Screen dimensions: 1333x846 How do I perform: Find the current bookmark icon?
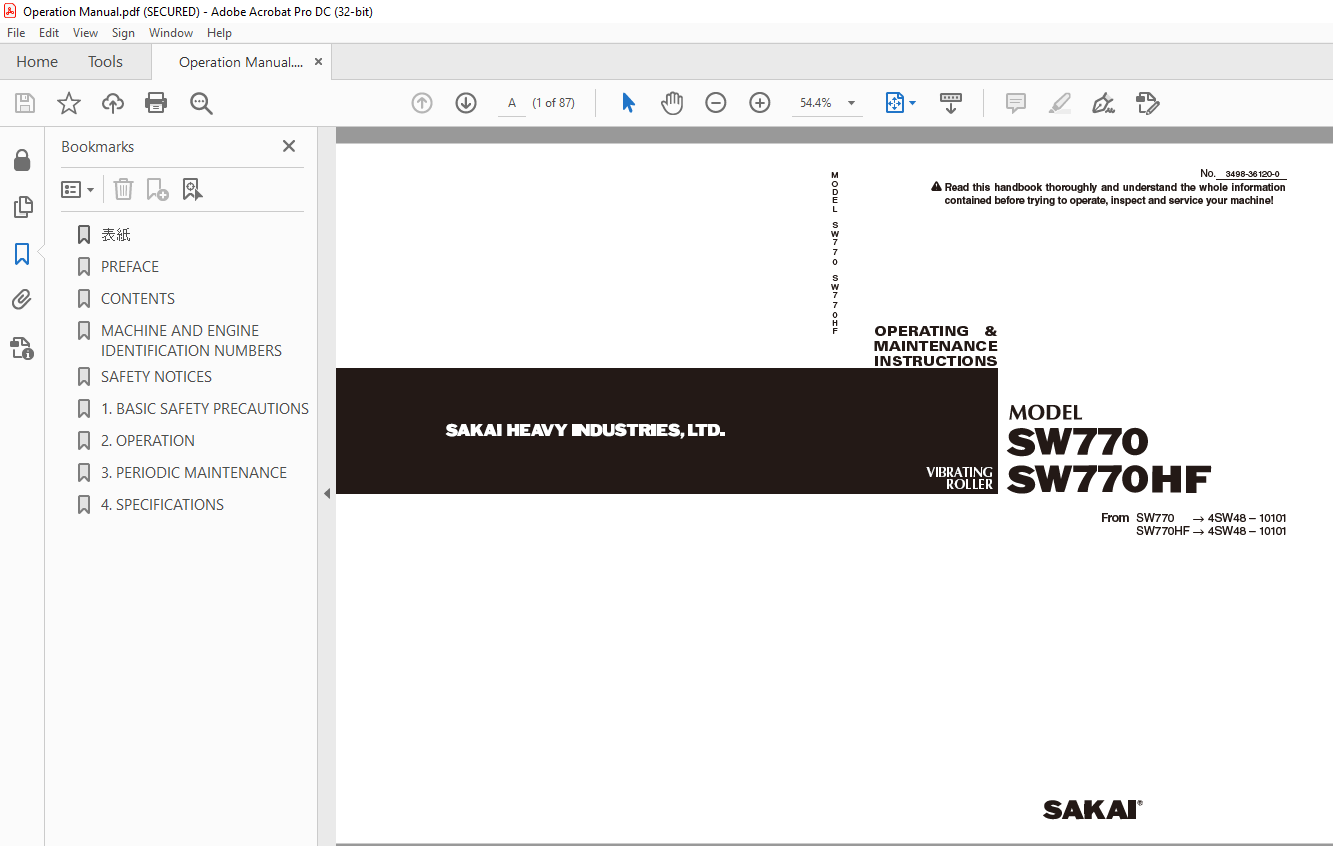pyautogui.click(x=193, y=189)
